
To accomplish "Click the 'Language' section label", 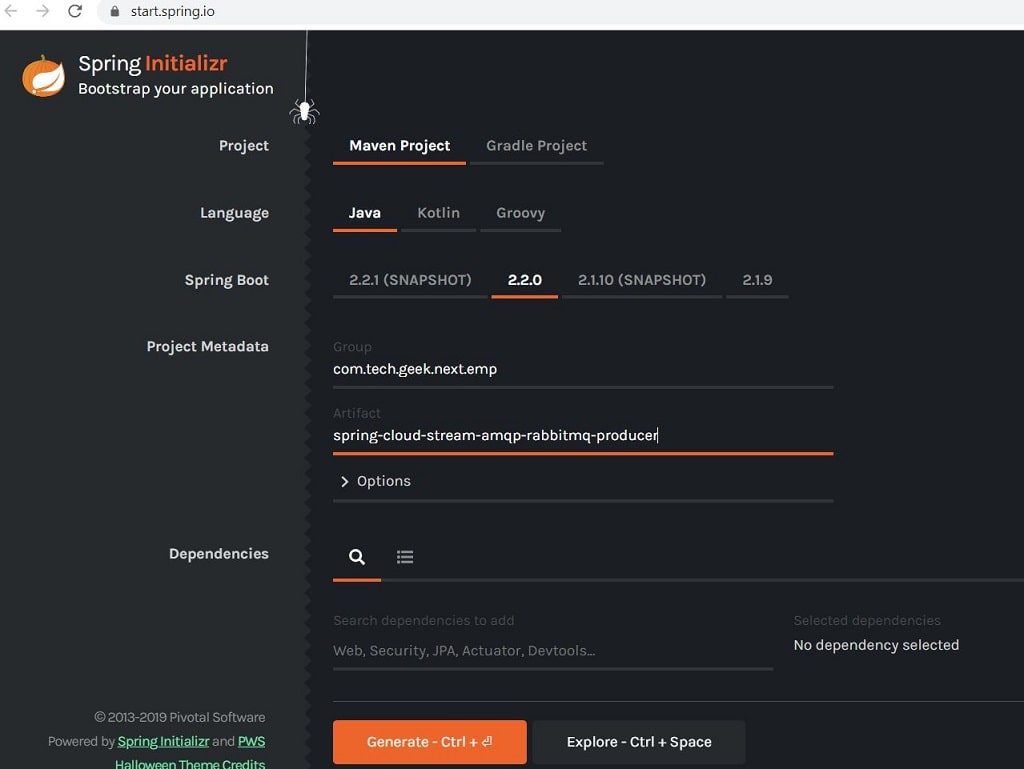I will point(234,213).
